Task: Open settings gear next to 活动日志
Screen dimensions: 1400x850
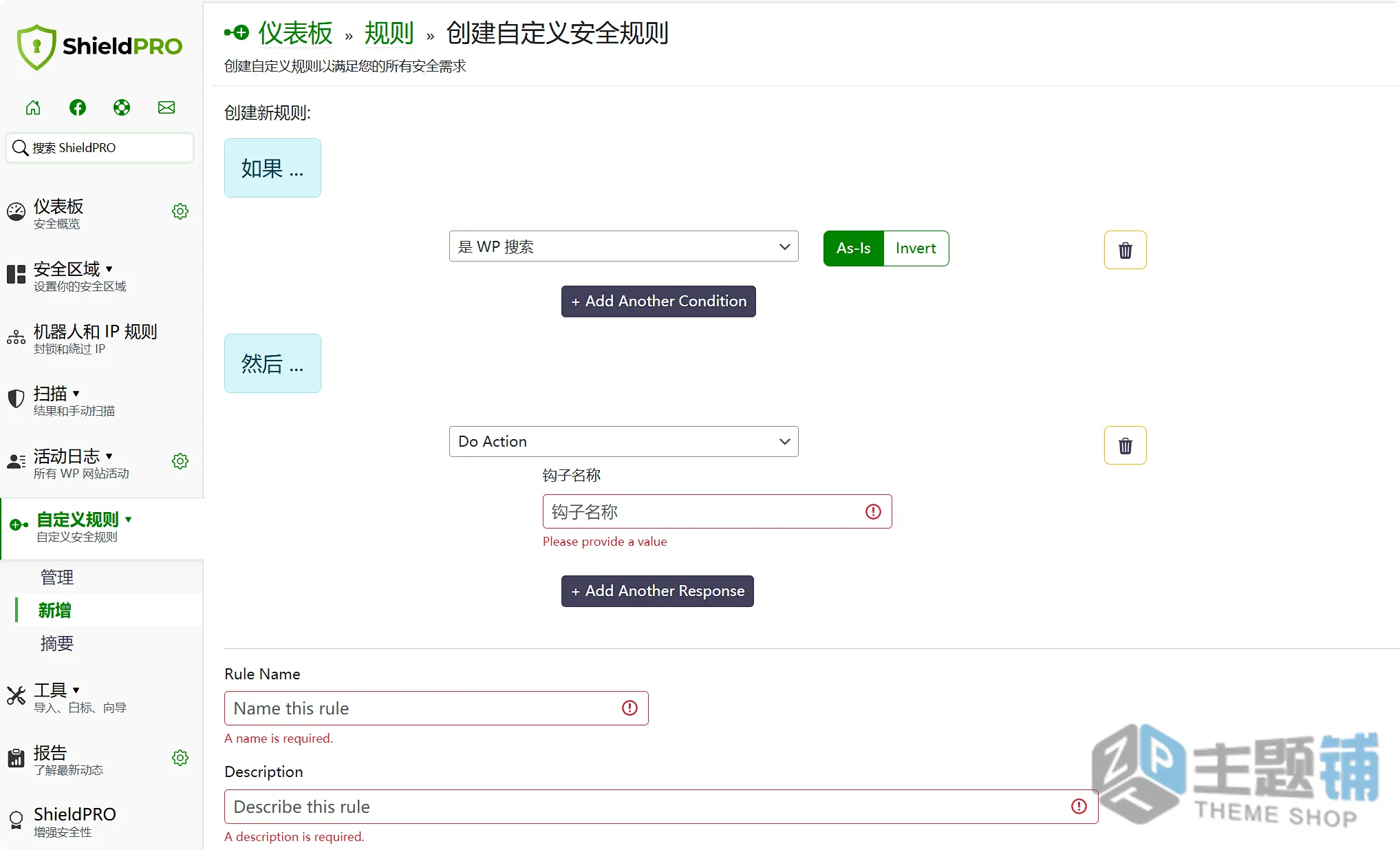Action: [x=180, y=461]
